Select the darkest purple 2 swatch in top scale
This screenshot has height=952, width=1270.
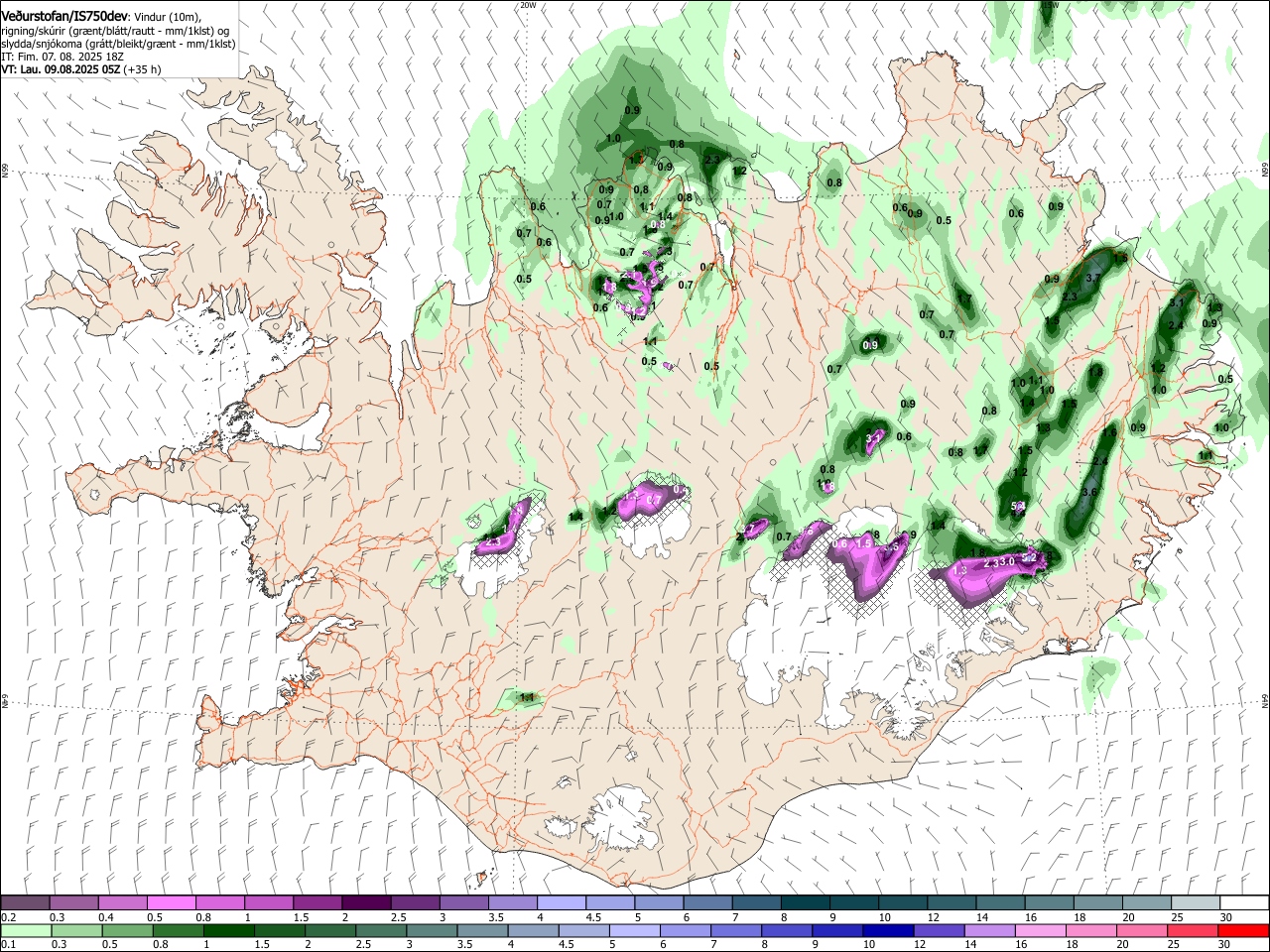[x=366, y=903]
